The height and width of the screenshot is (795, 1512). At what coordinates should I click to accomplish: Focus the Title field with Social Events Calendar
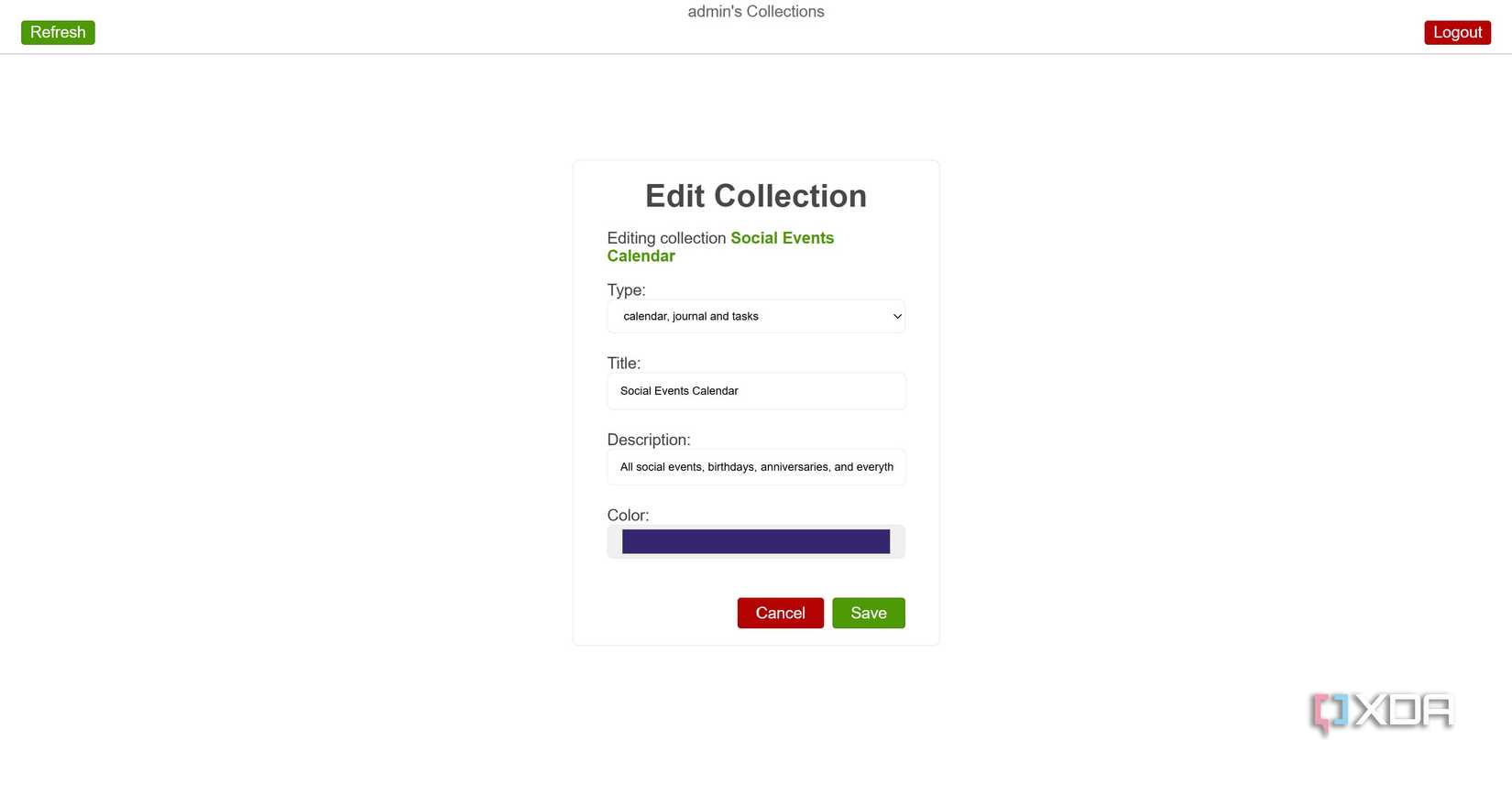[x=755, y=391]
